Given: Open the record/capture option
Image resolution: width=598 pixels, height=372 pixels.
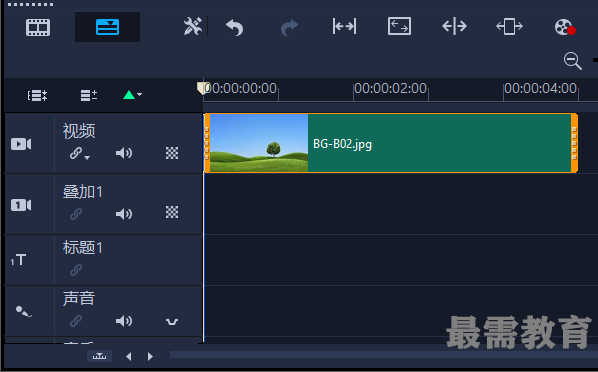Looking at the screenshot, I should click(565, 27).
